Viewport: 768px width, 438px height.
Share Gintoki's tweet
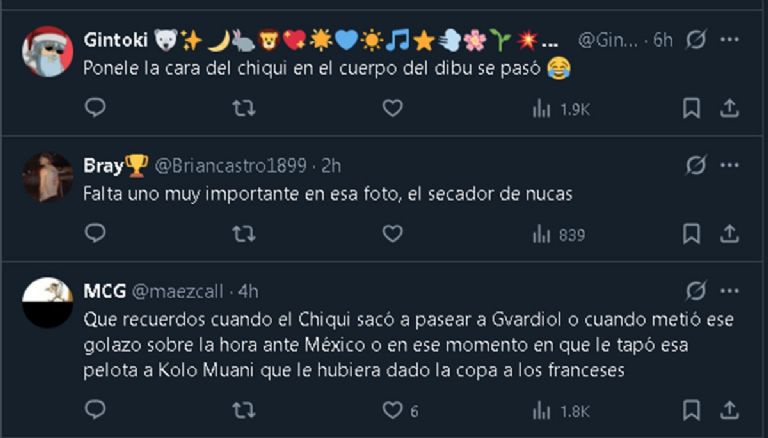tap(729, 108)
